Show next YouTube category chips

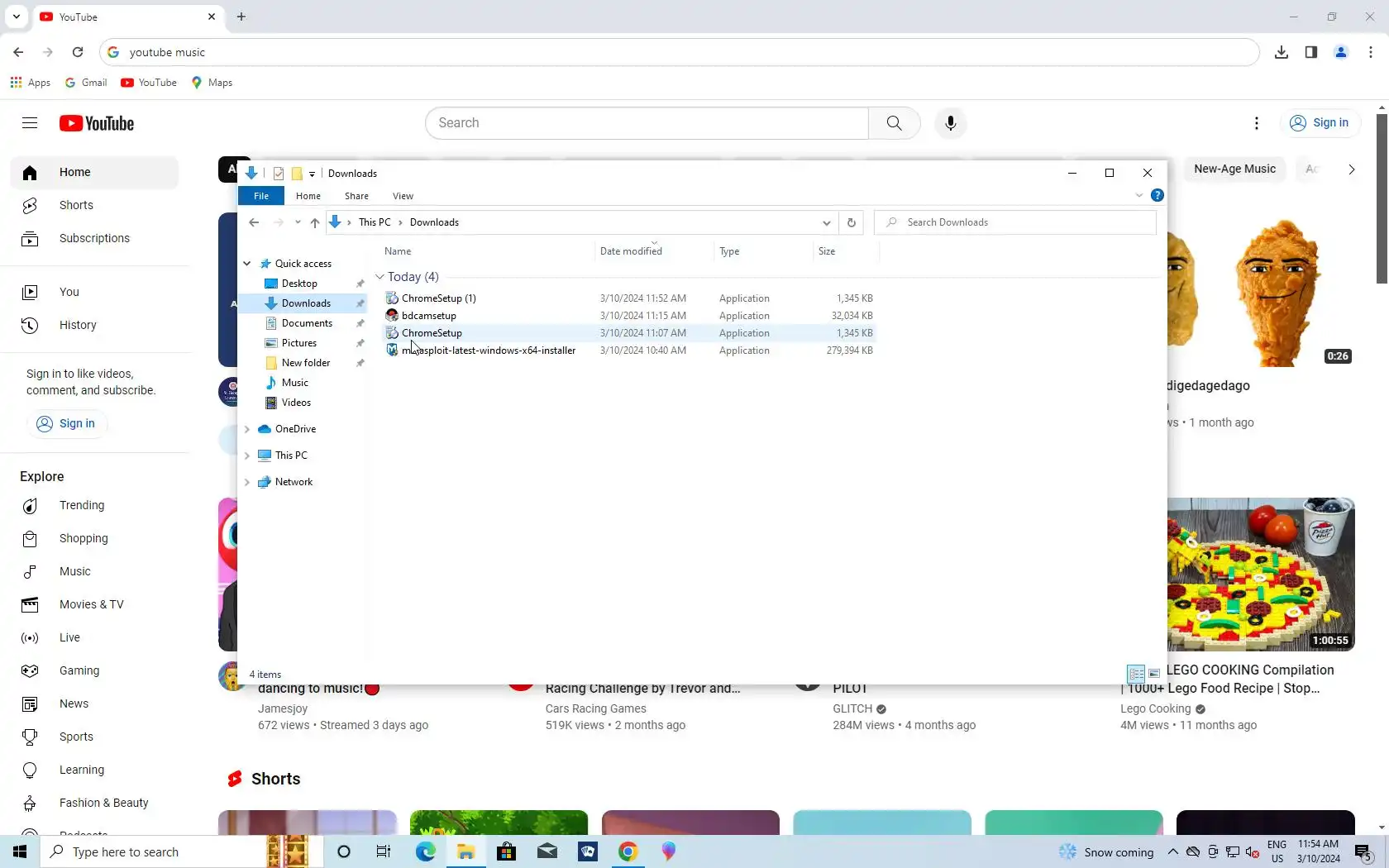pyautogui.click(x=1352, y=169)
